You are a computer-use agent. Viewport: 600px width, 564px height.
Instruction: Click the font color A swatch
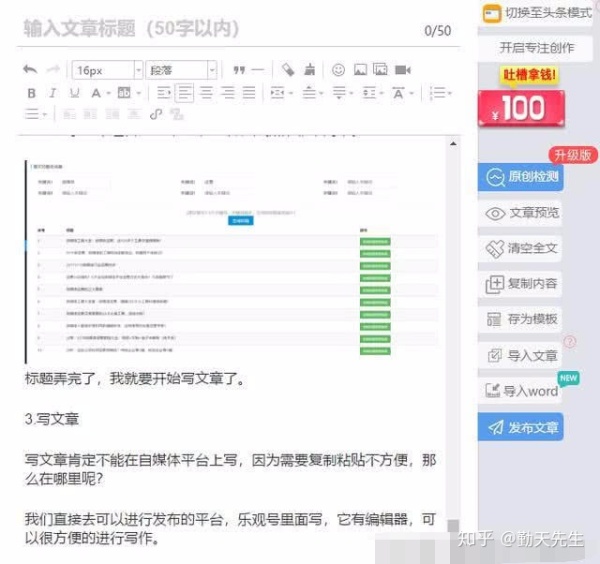tap(96, 93)
